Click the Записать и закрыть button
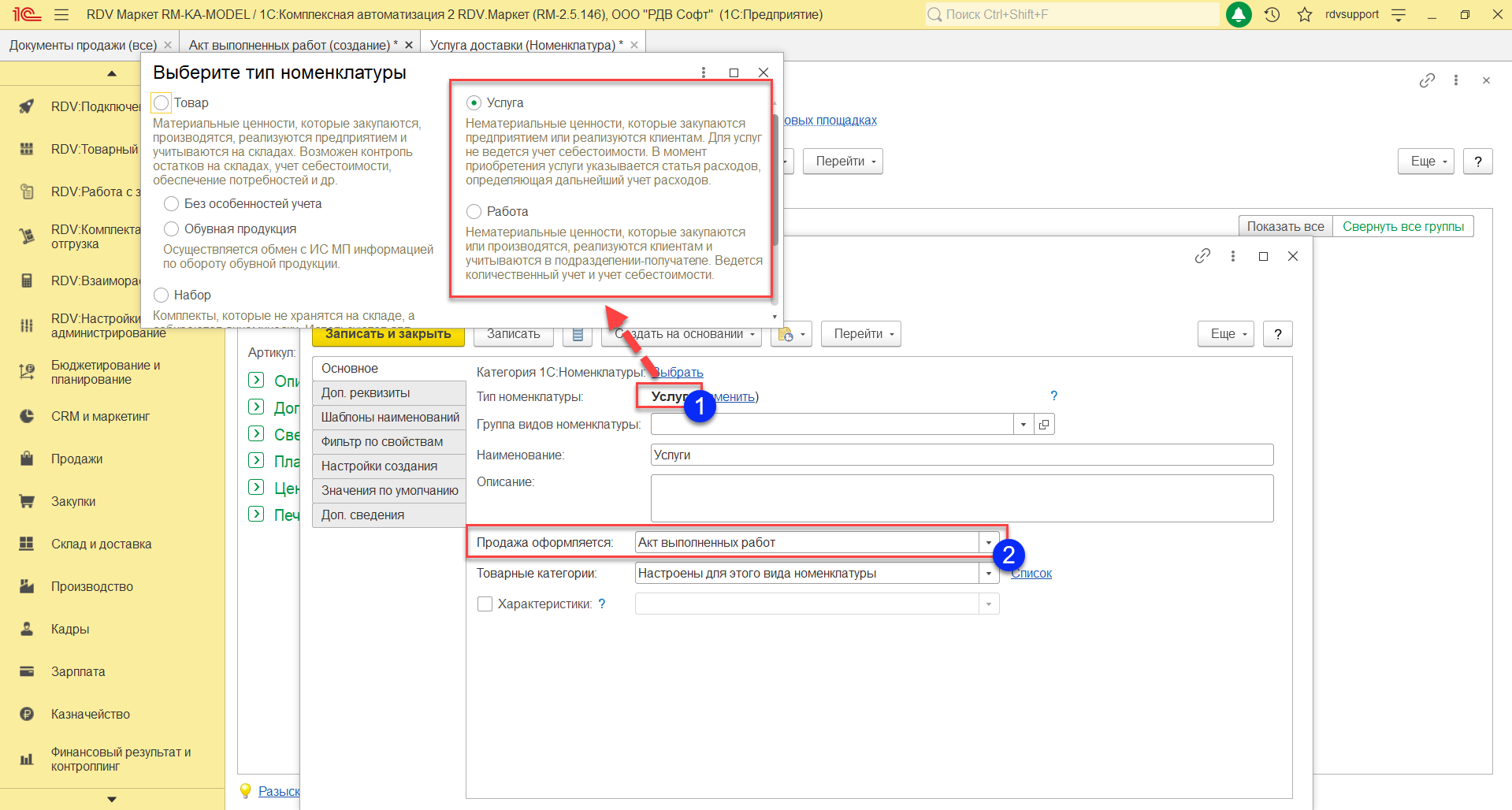Screen dimensions: 1512x810 388,334
